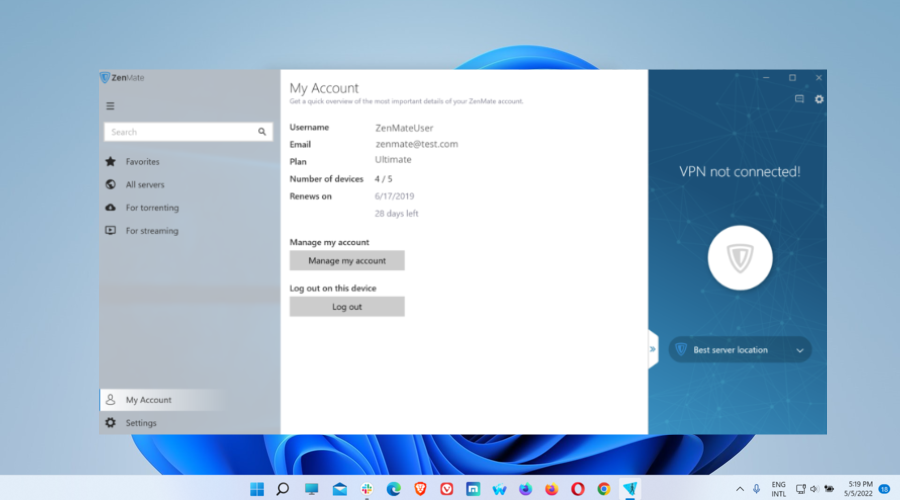
Task: Minimize the ZenMate window
Action: click(x=766, y=77)
